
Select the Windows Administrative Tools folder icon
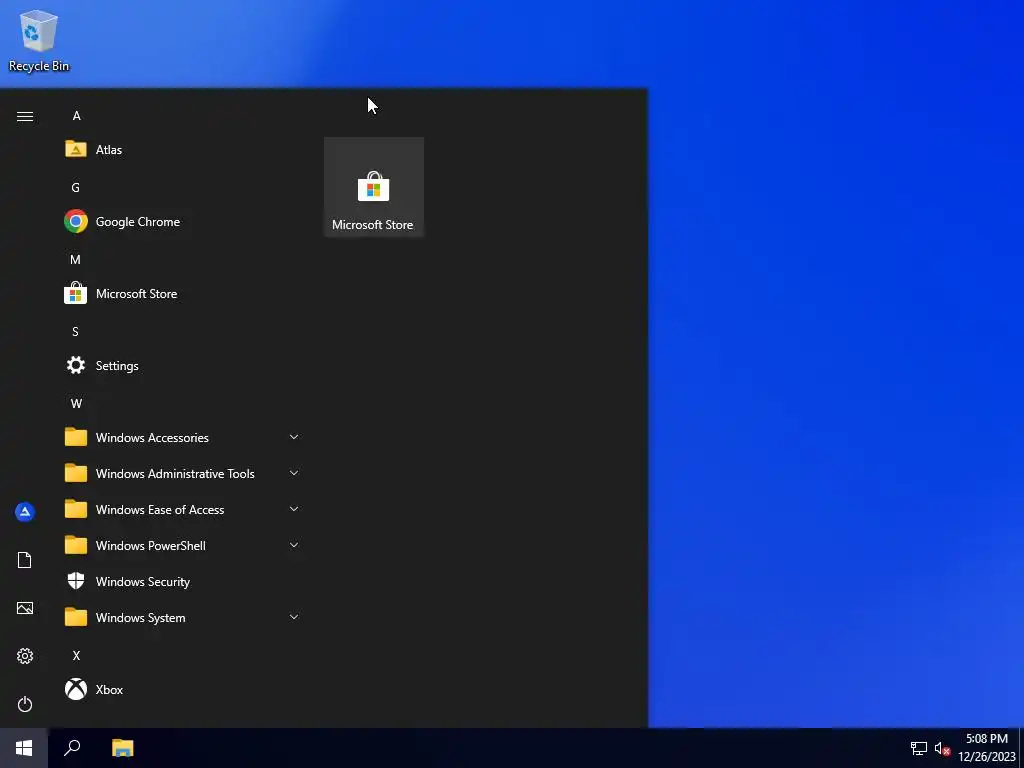(76, 473)
